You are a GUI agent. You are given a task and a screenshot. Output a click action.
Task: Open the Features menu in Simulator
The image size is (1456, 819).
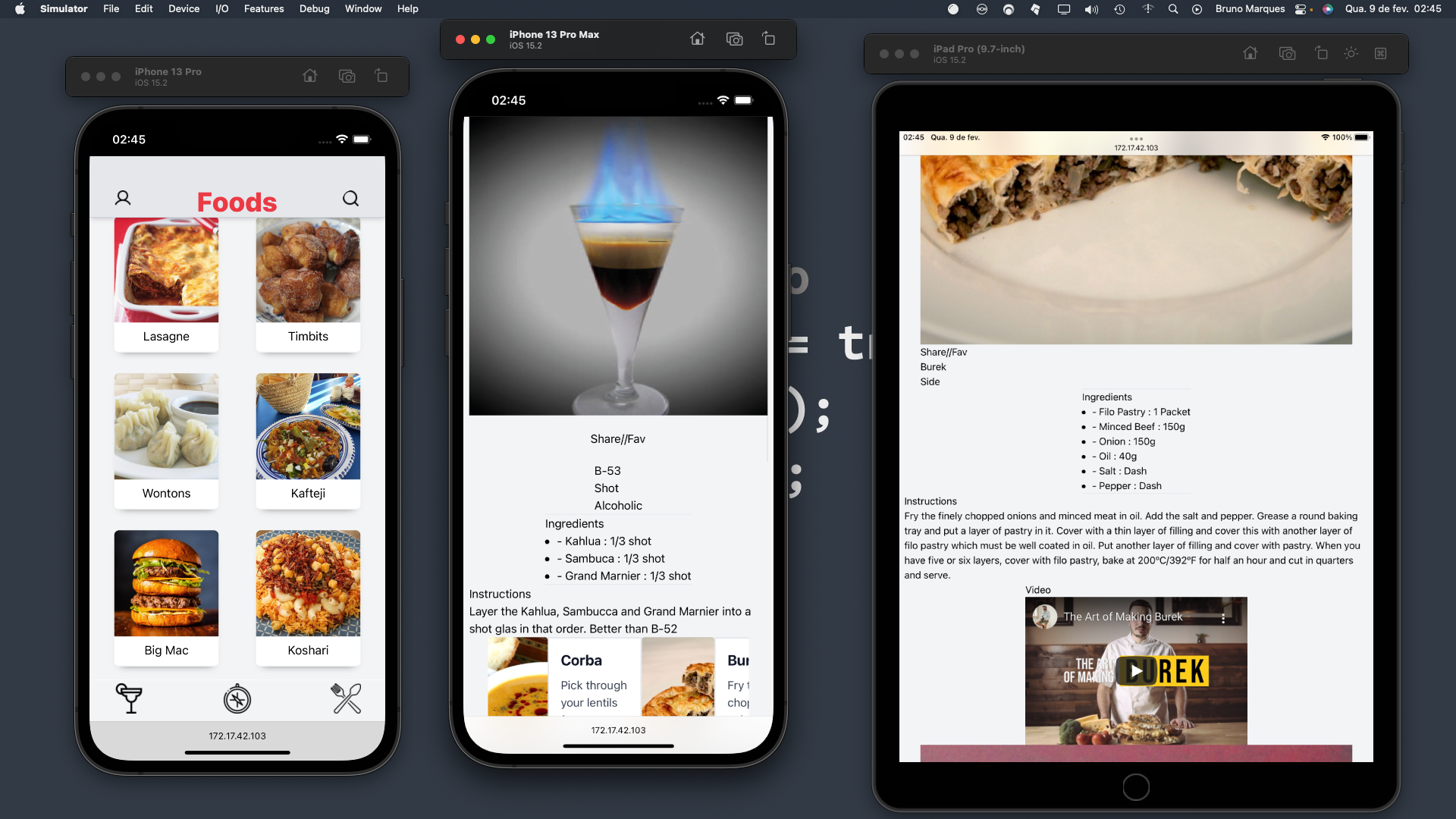[263, 9]
